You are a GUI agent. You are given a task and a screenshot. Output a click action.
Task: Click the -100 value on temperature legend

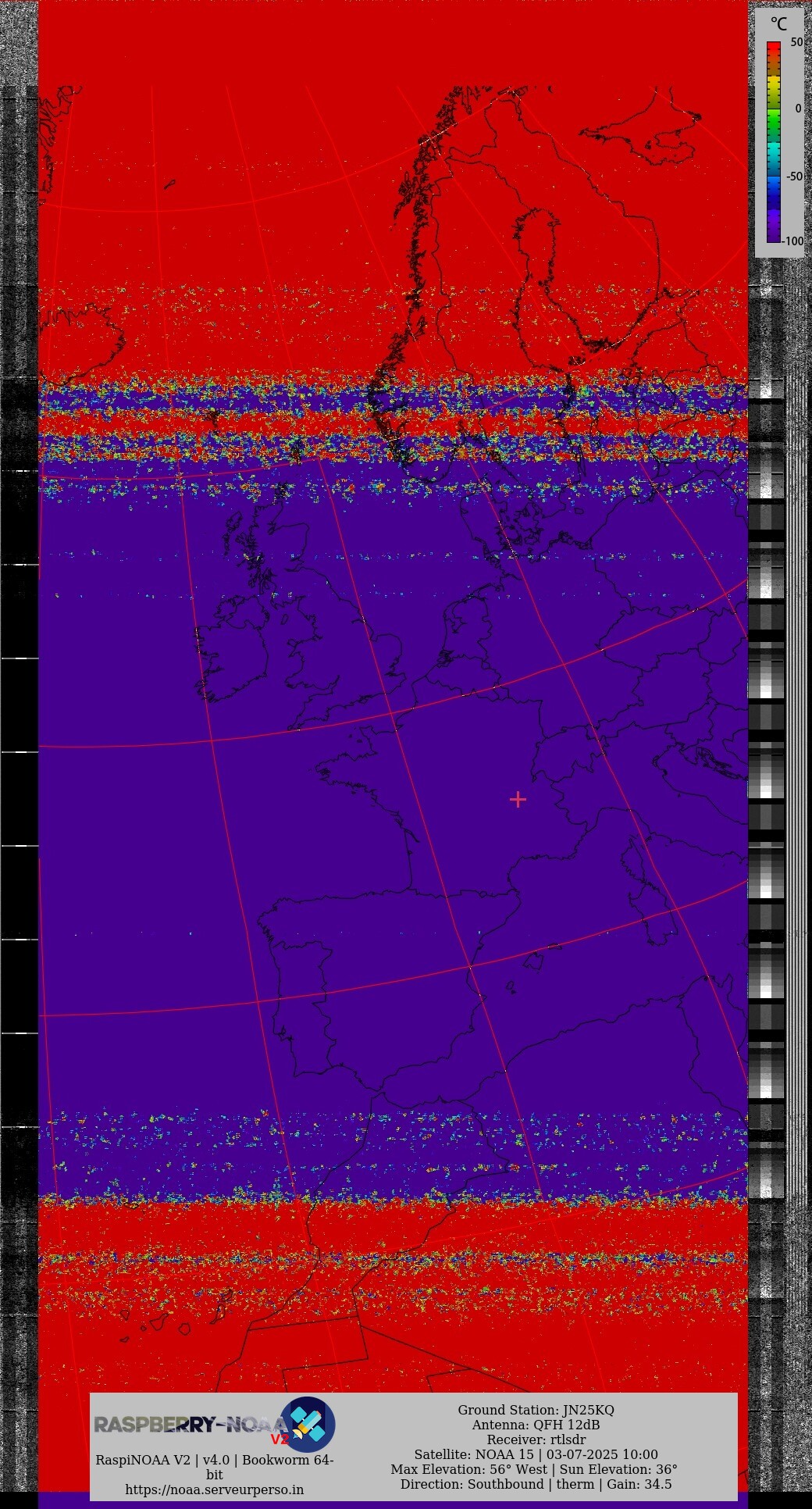[792, 241]
